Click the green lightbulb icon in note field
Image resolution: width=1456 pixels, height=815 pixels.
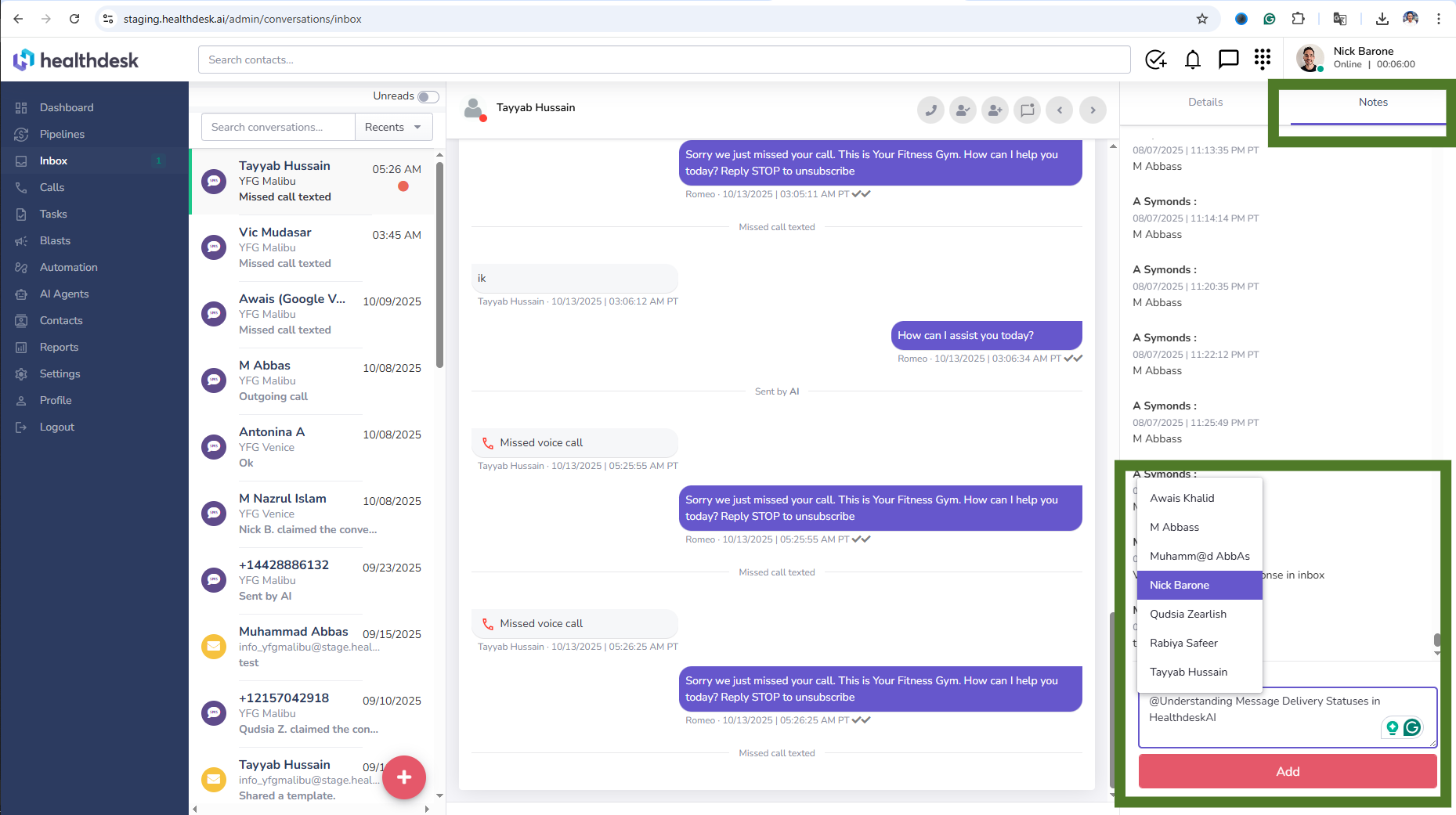(1392, 727)
